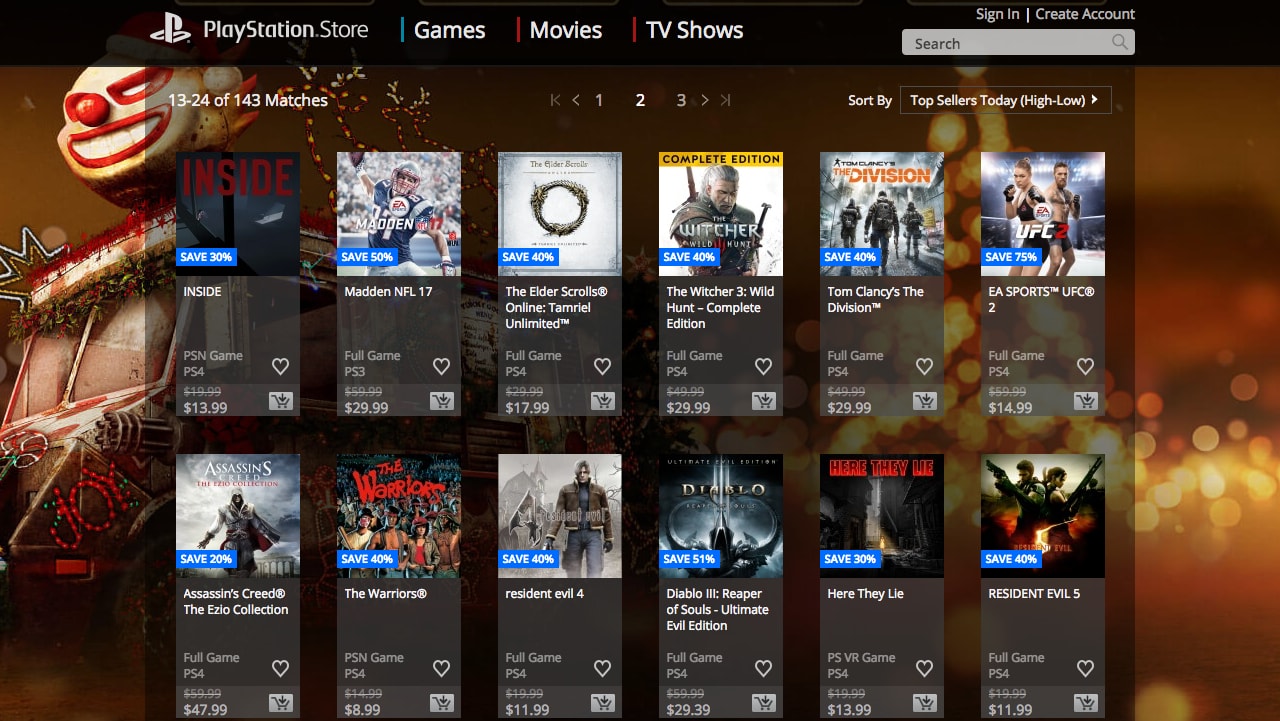Open Diablo III cover thumbnail

pos(721,516)
